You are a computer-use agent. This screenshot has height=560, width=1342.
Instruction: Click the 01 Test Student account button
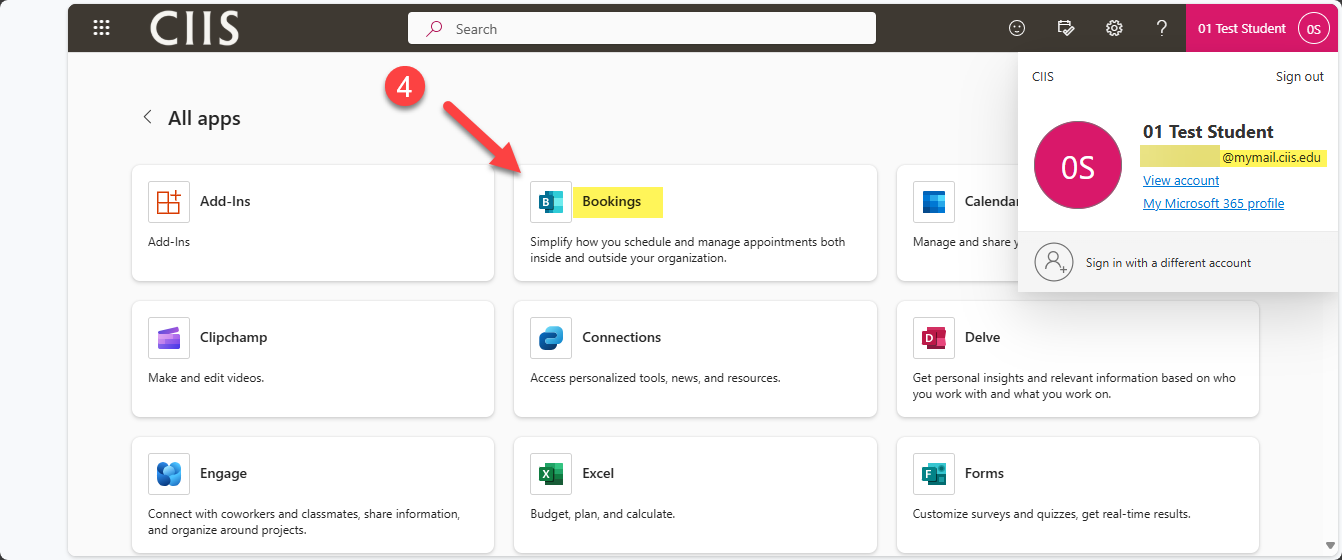[1262, 28]
